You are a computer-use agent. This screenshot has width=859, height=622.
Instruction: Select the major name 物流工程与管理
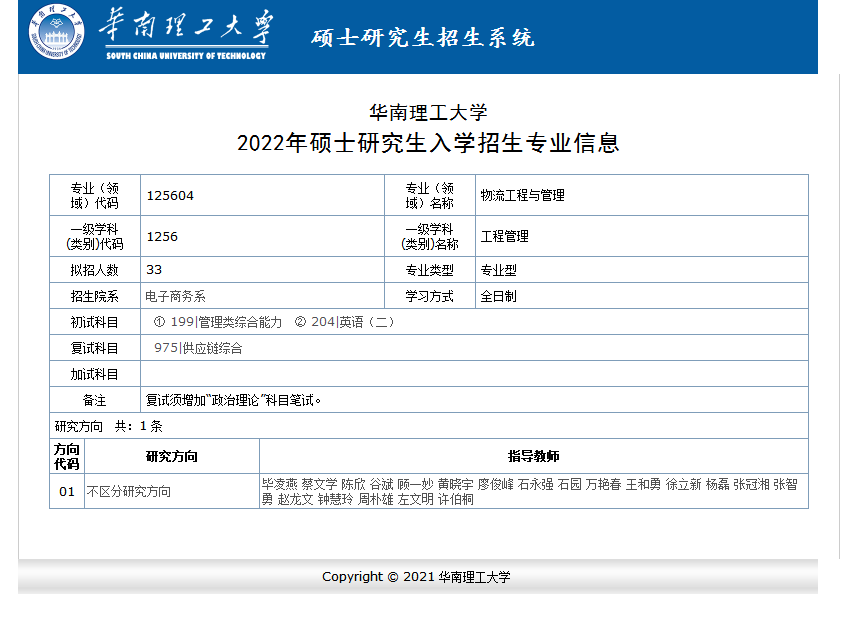tap(523, 196)
